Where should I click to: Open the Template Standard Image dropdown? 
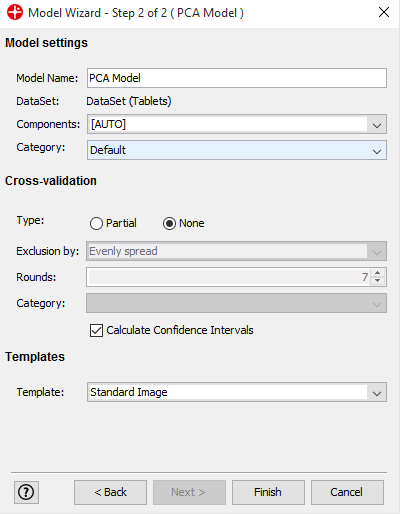pos(237,392)
